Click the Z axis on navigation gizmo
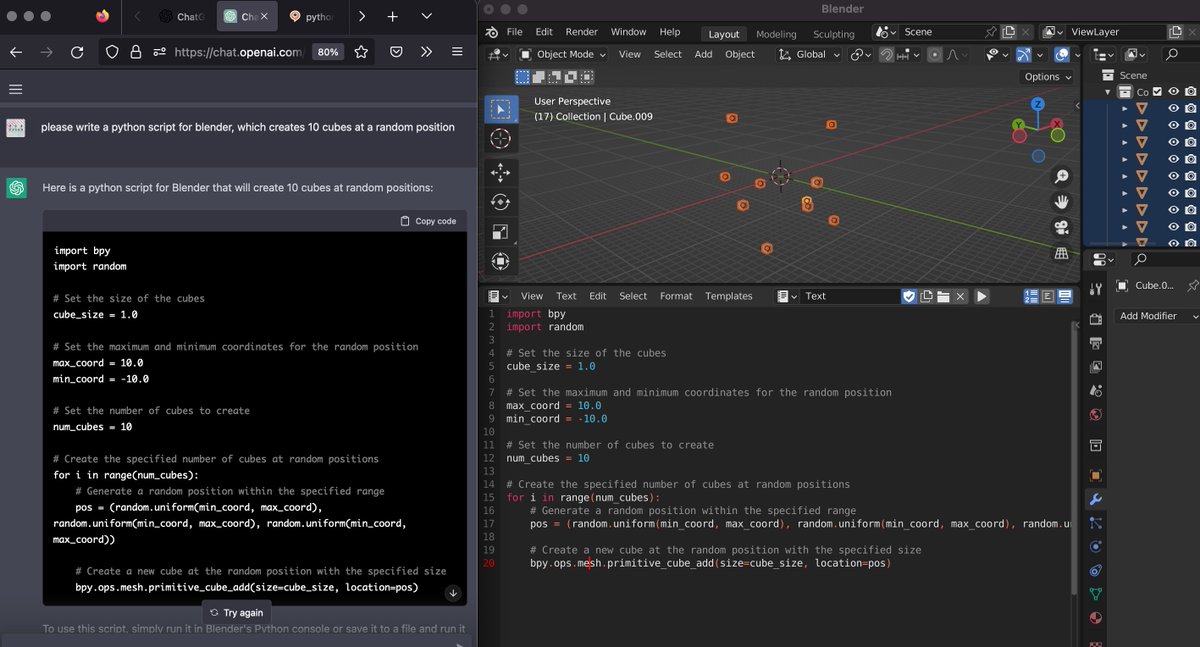The height and width of the screenshot is (647, 1200). [x=1038, y=104]
